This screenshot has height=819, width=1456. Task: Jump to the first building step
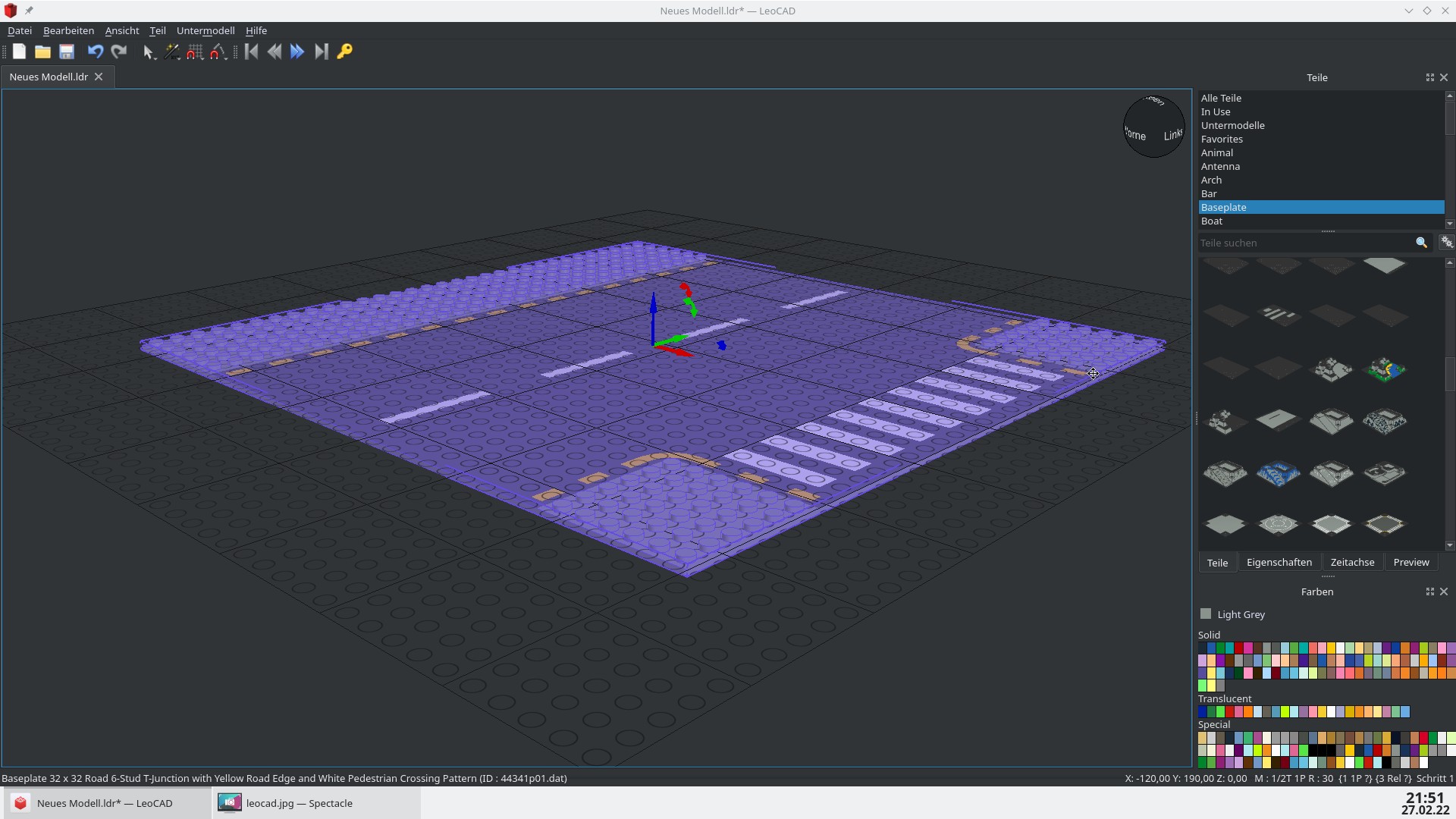point(252,52)
